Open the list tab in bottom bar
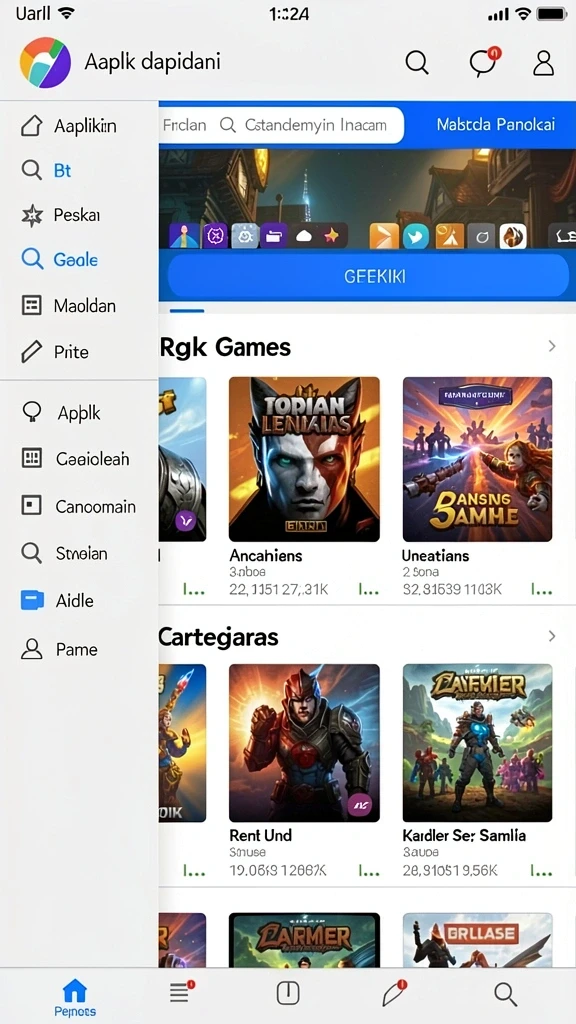The image size is (576, 1024). pos(181,993)
